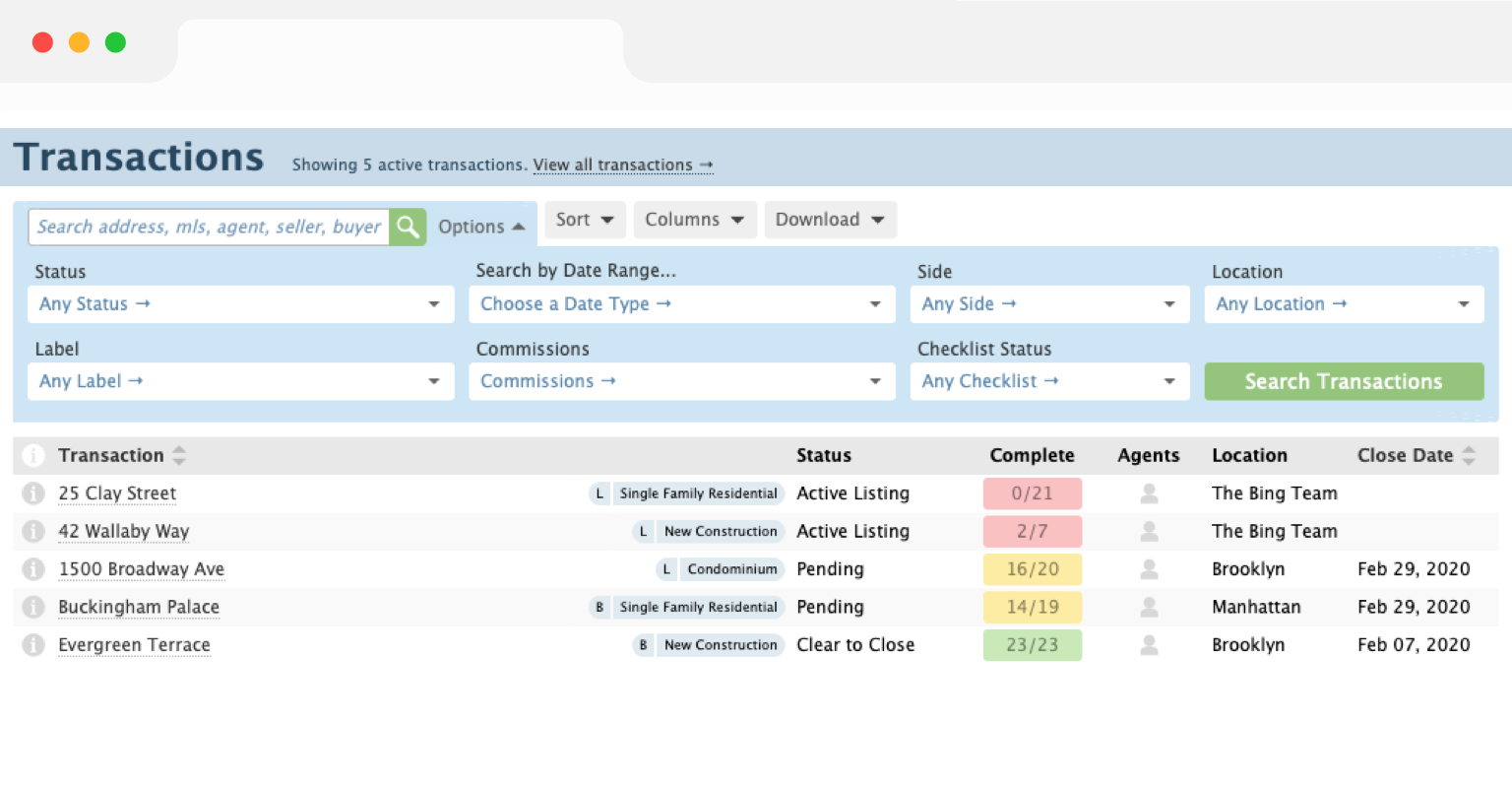
Task: Open the 42 Wallaby Way transaction
Action: (x=123, y=532)
